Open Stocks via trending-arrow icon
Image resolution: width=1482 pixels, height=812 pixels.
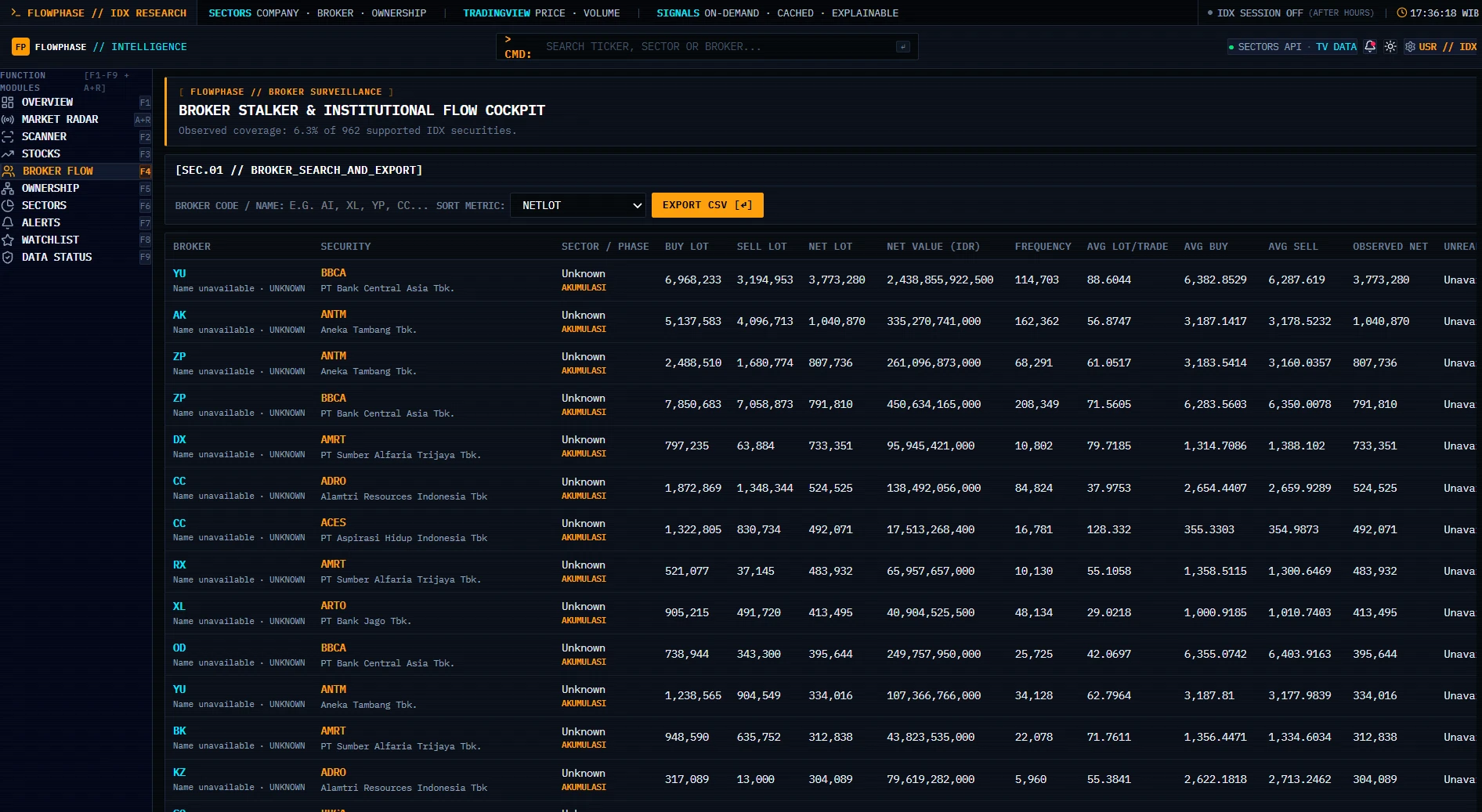(x=8, y=154)
